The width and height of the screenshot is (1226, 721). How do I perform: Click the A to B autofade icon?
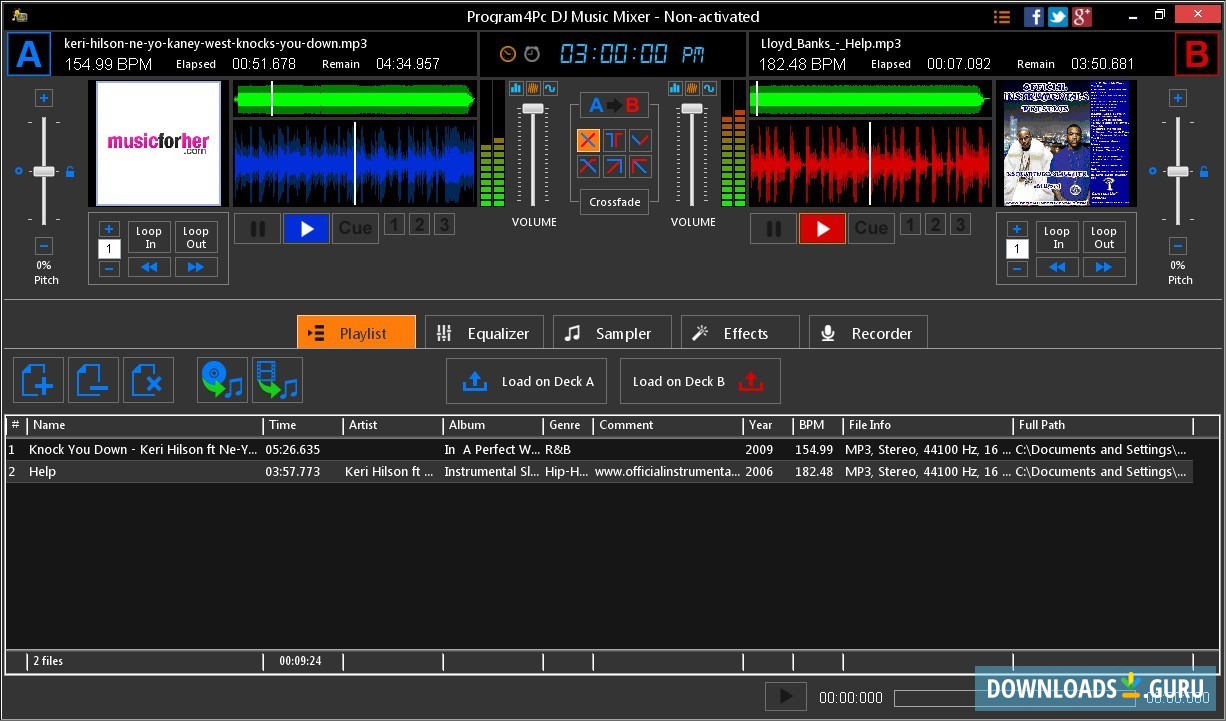[x=615, y=105]
